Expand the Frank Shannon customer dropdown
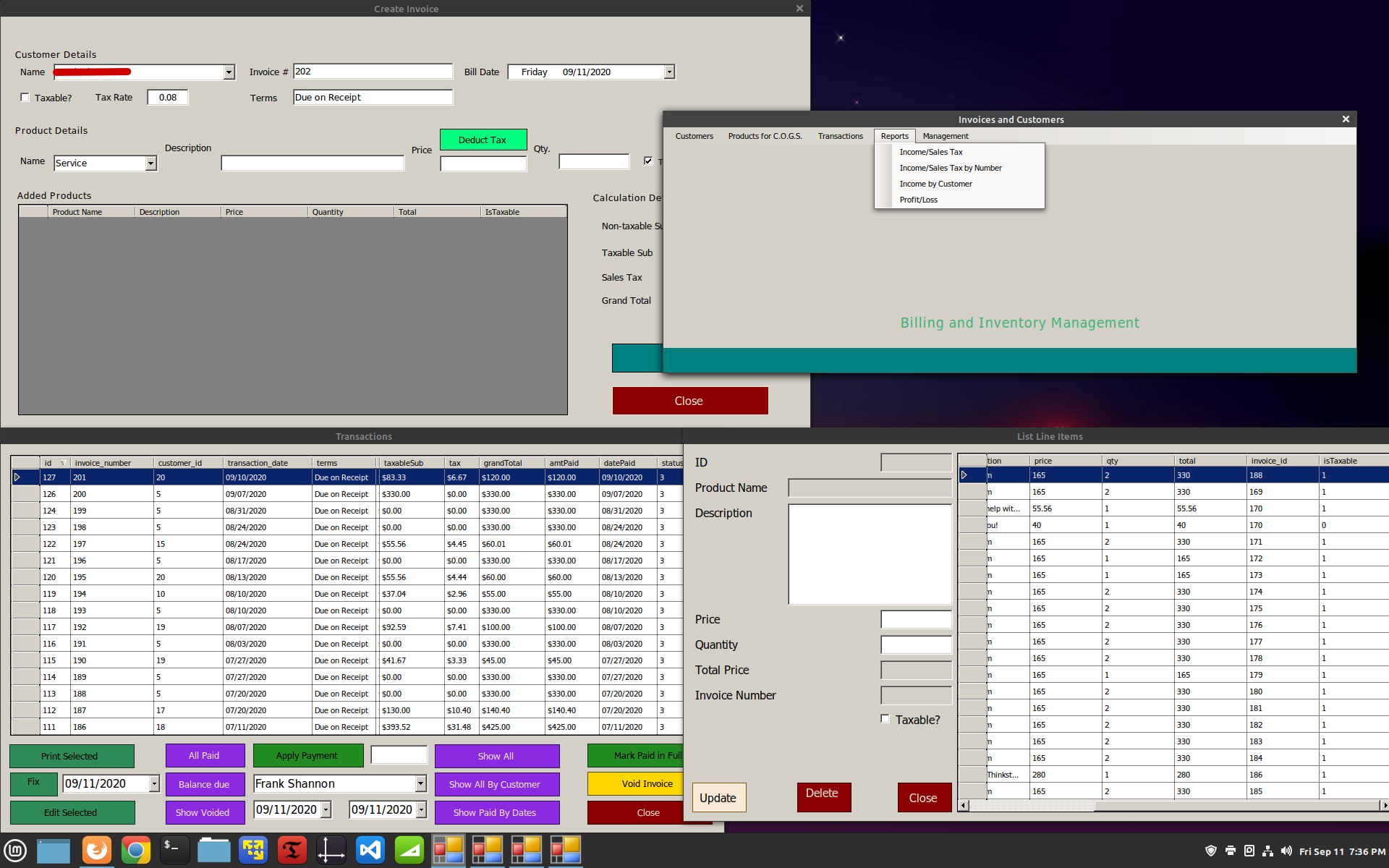Screen dimensions: 1389x868 click(x=420, y=783)
